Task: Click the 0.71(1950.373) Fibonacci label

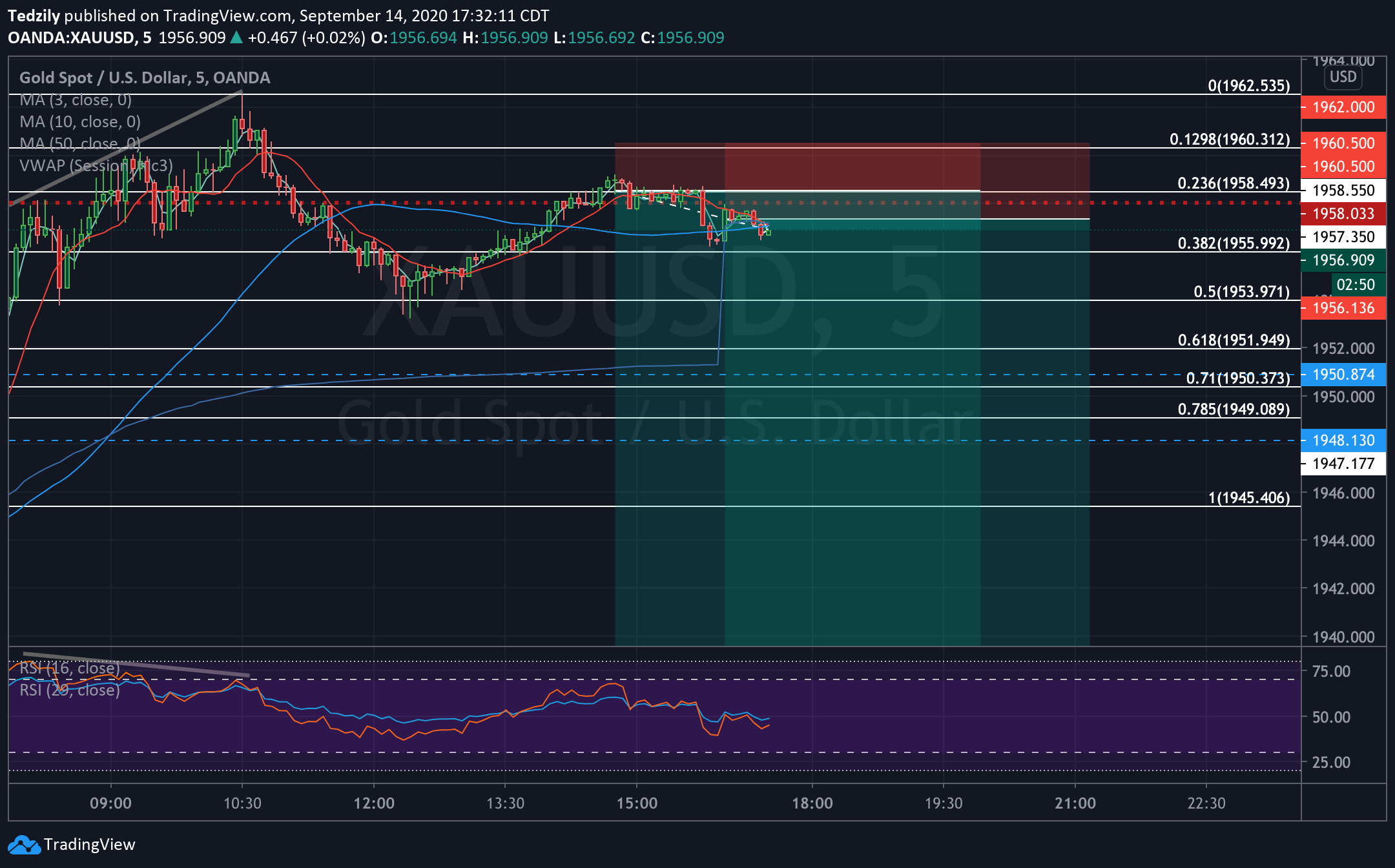Action: (1237, 378)
